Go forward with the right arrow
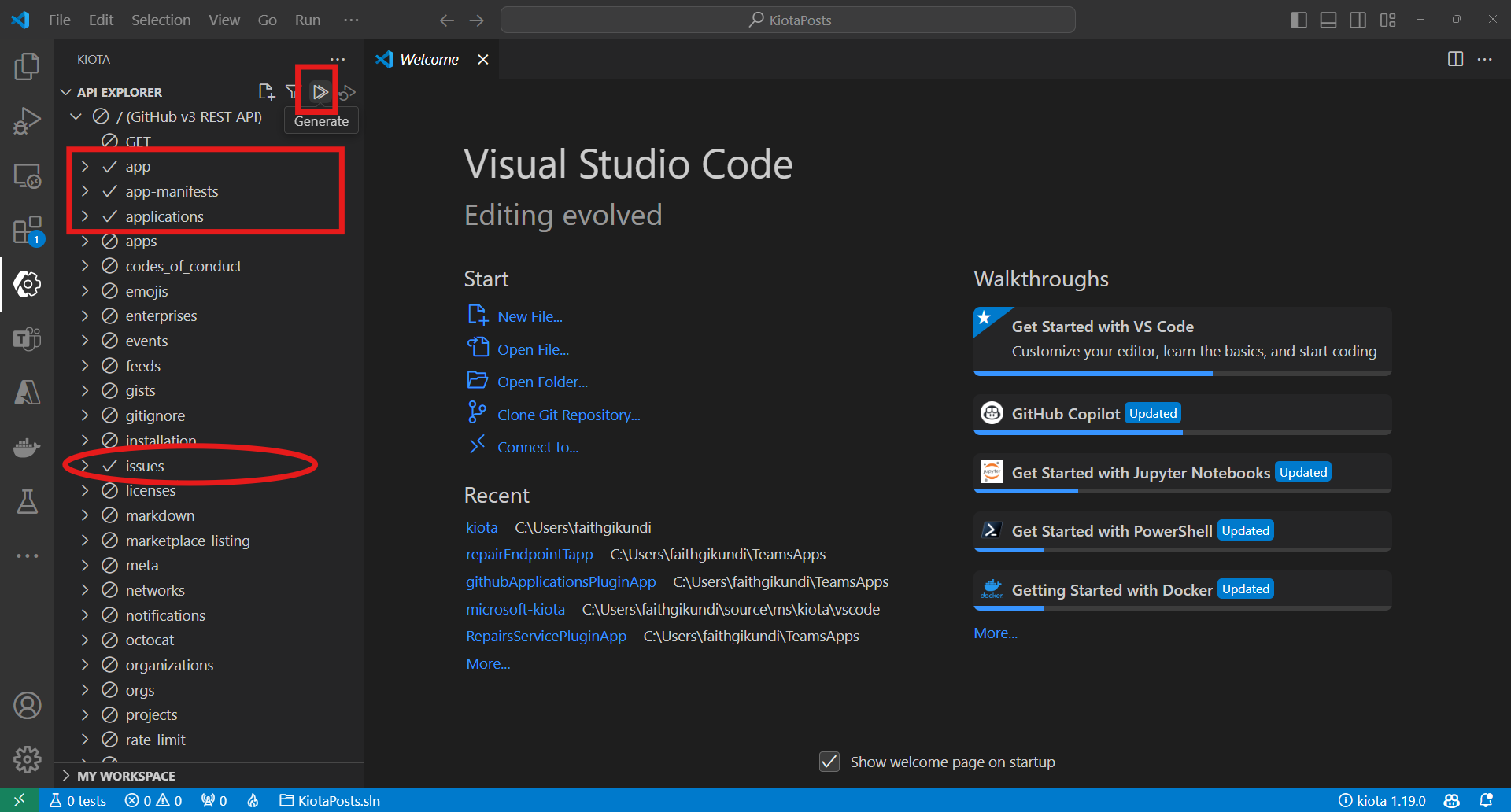1511x812 pixels. 477,20
